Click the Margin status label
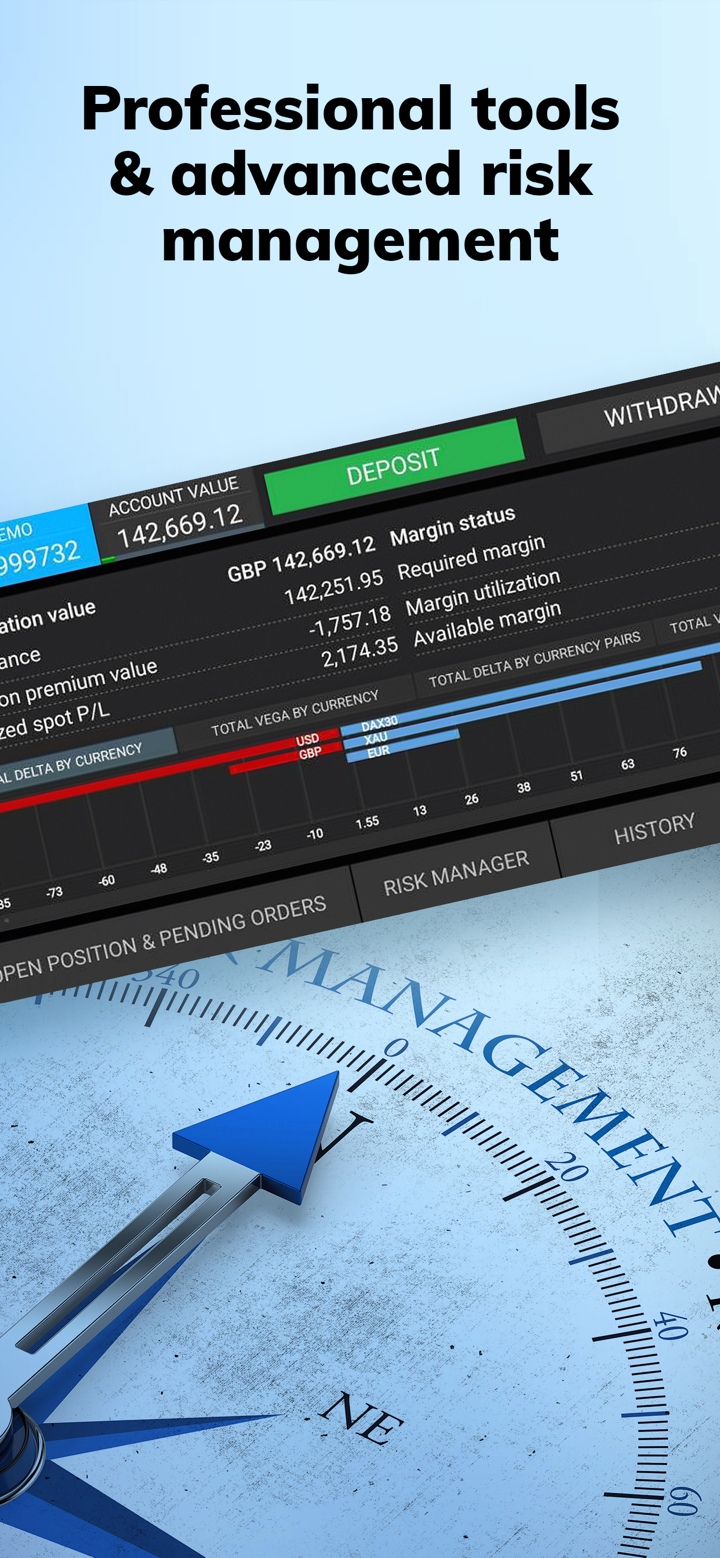The height and width of the screenshot is (1558, 720). coord(452,527)
